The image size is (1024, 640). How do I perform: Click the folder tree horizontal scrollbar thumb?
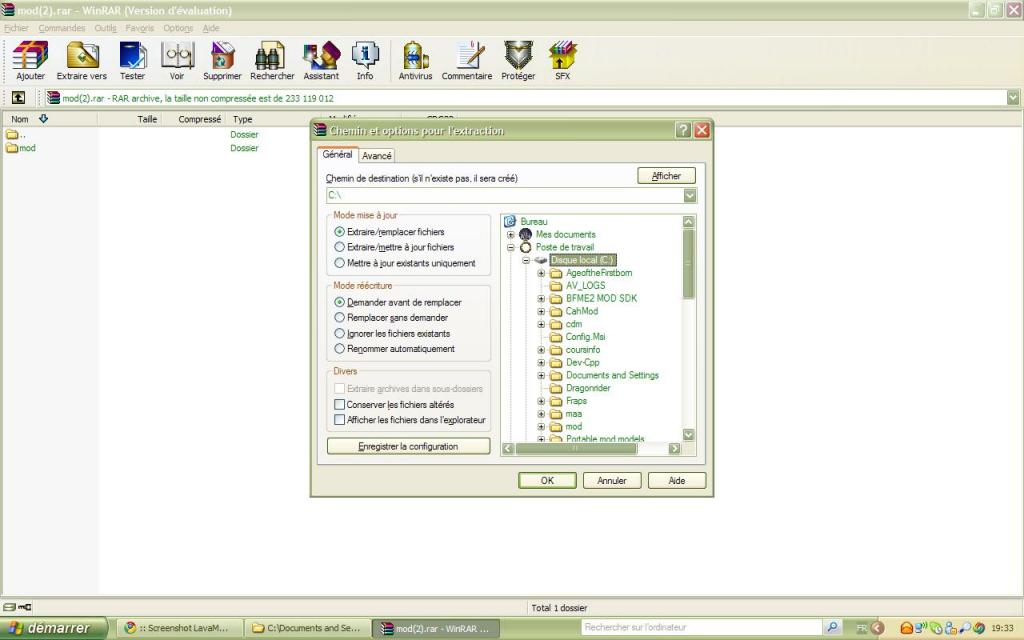[575, 449]
